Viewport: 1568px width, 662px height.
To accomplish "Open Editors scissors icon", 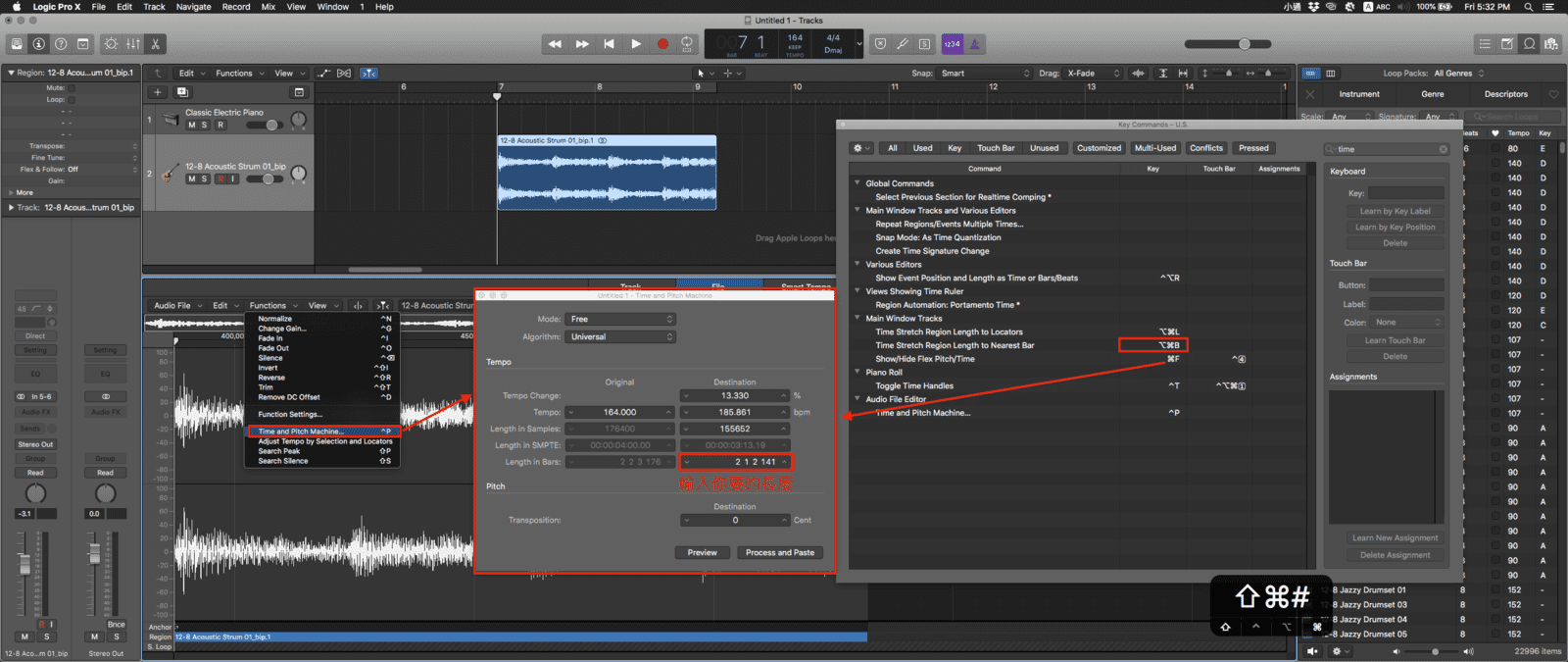I will (156, 44).
